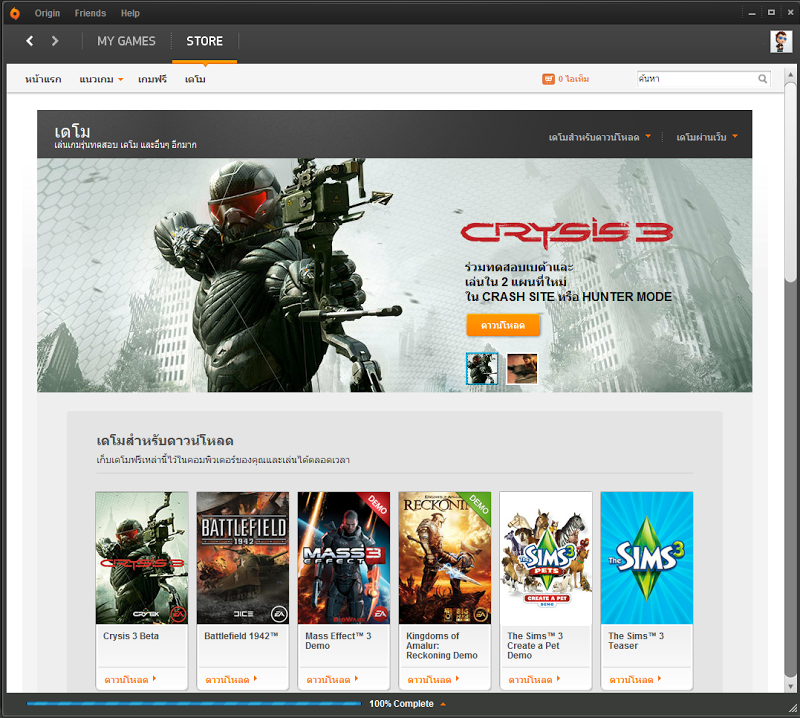This screenshot has height=718, width=800.
Task: Download Sims 3 Create a Pet Demo
Action: tap(534, 680)
